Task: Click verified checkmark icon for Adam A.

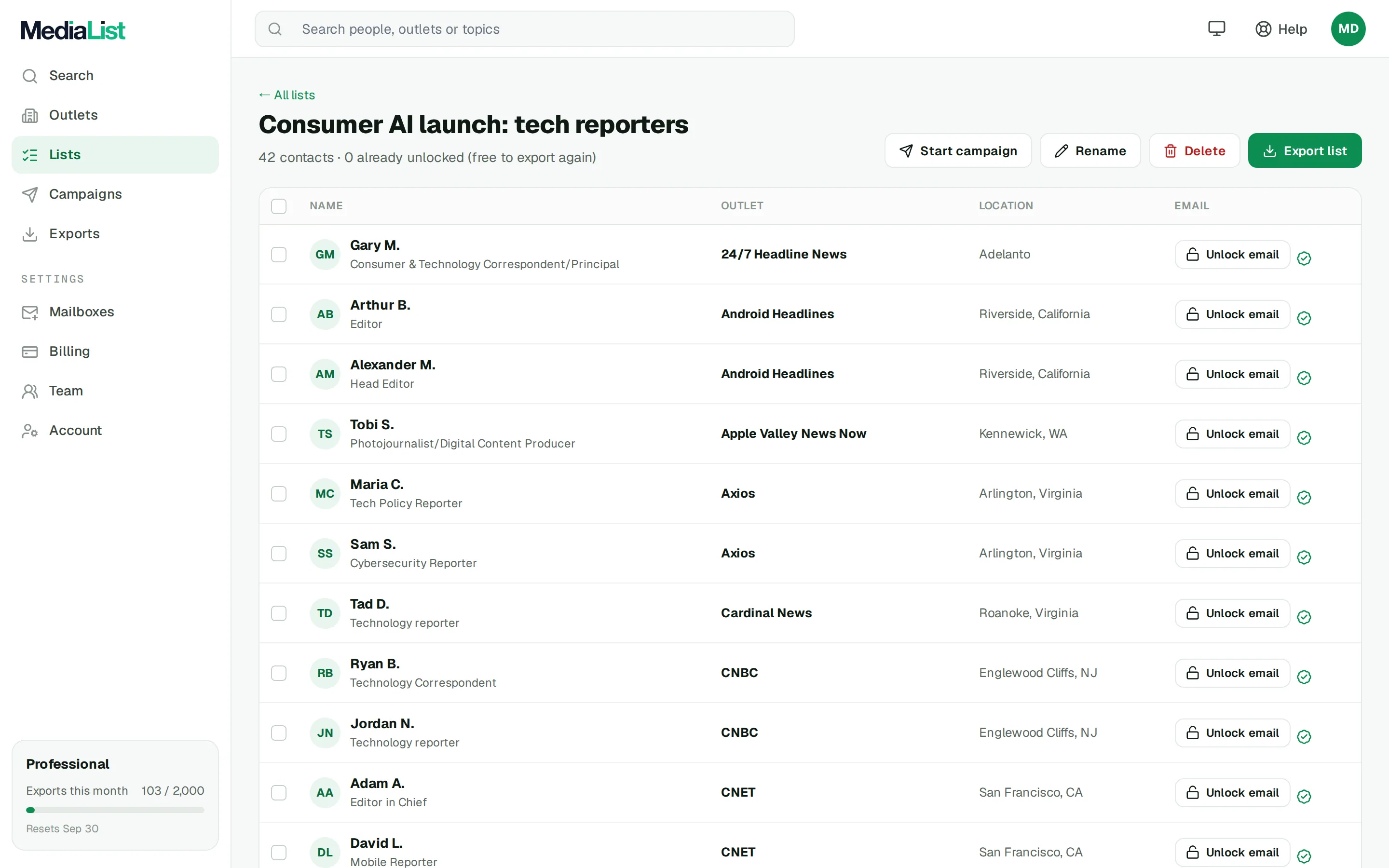Action: pyautogui.click(x=1304, y=796)
